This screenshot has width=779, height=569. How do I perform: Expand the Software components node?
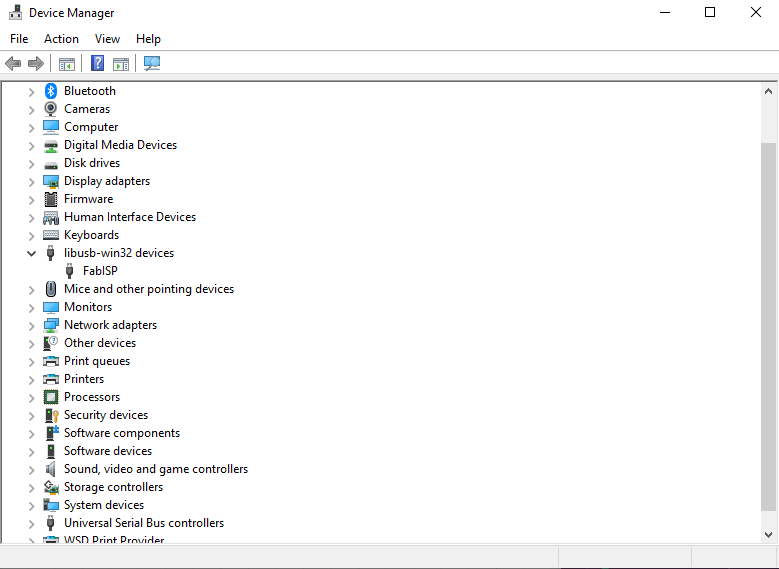click(31, 433)
